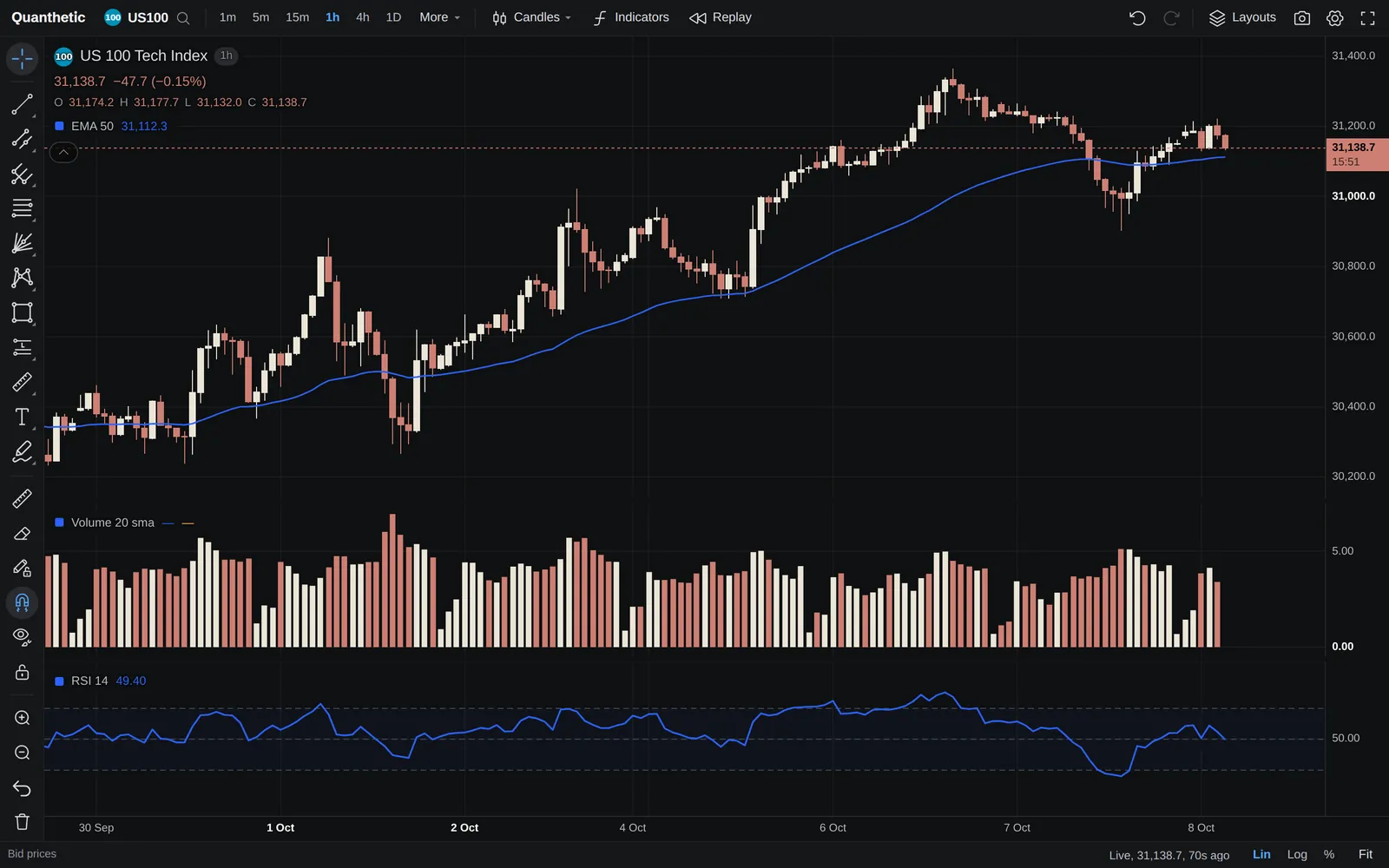Switch to 1m timeframe

[227, 17]
